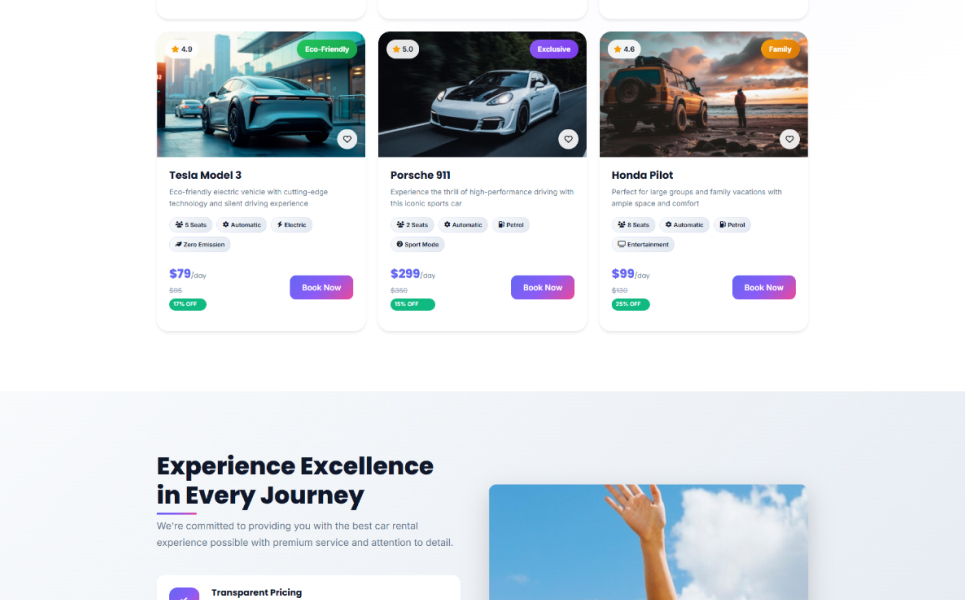Screen dimensions: 965x600
Task: Click the Electric fuel type chip
Action: [291, 225]
